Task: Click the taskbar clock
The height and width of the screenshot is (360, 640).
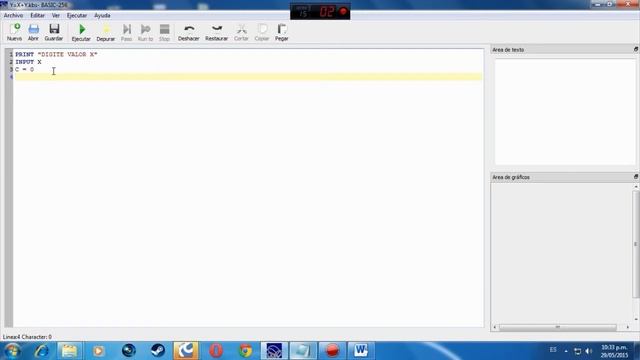Action: click(x=614, y=351)
